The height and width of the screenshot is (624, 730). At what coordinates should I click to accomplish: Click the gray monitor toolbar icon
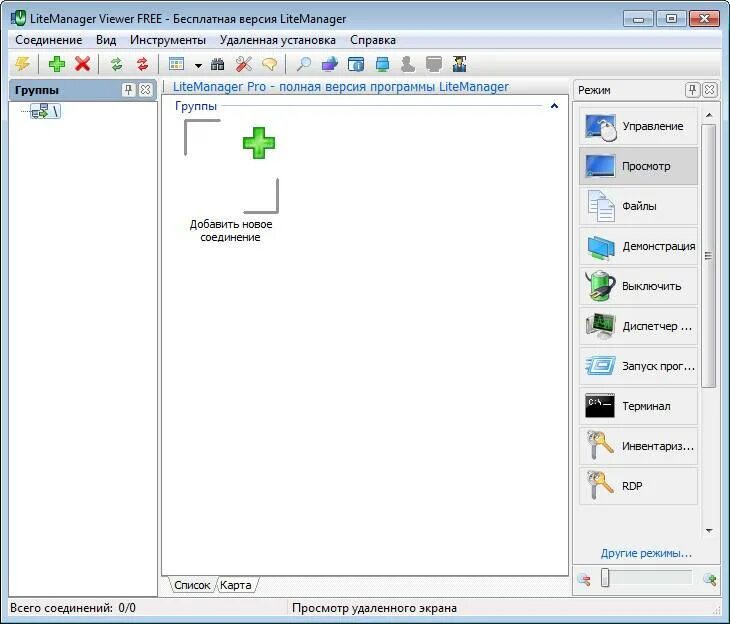434,64
